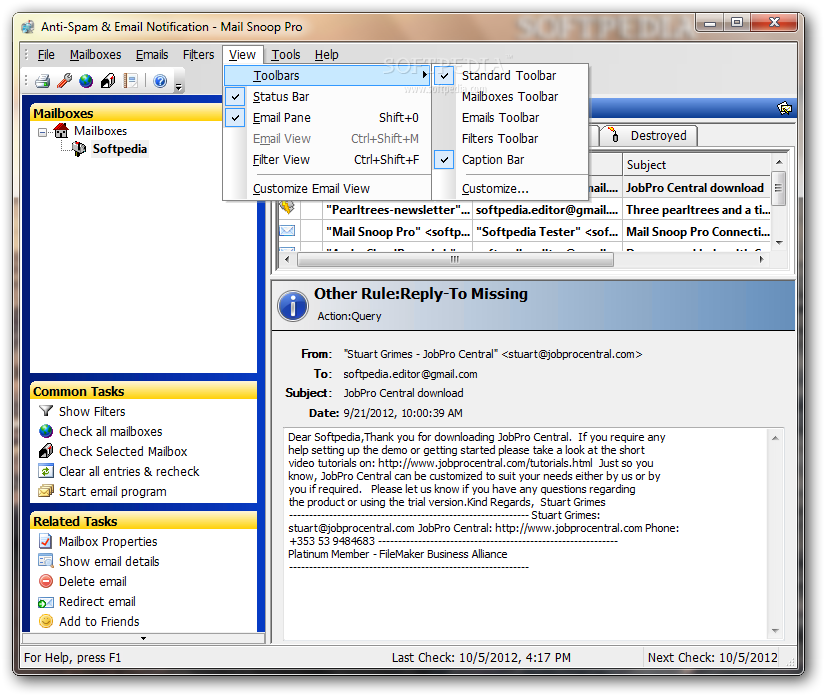Click the Softpedia mailbox icon in tree
Viewport: 825px width, 696px height.
coord(79,149)
